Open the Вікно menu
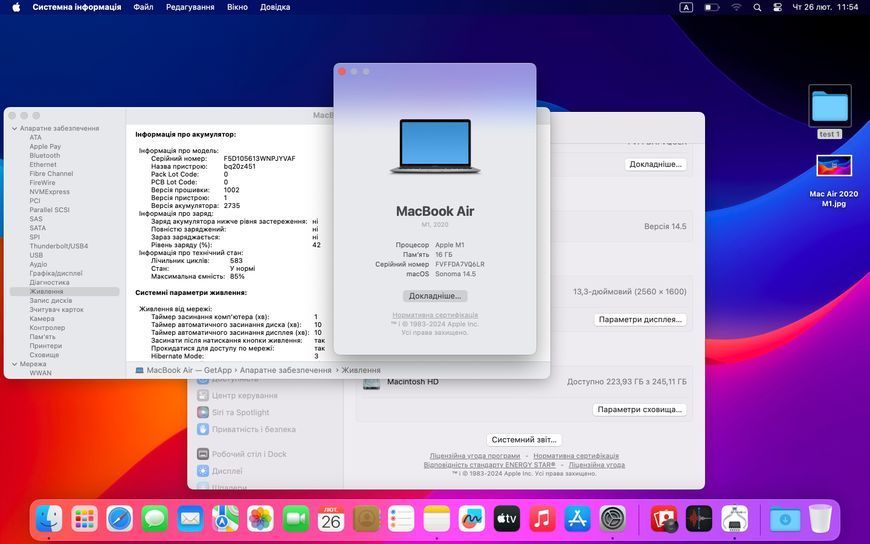 pyautogui.click(x=237, y=7)
